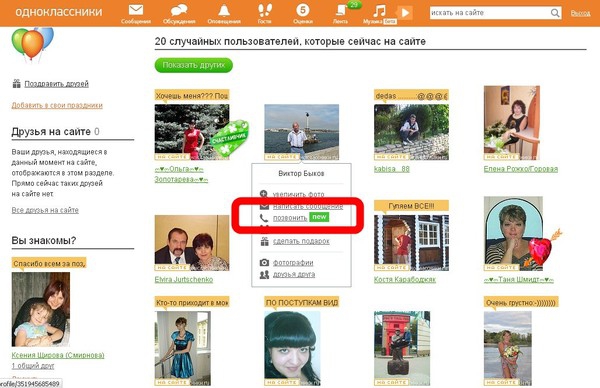Open Добавить в свои праздники link
600x388 pixels.
click(57, 105)
